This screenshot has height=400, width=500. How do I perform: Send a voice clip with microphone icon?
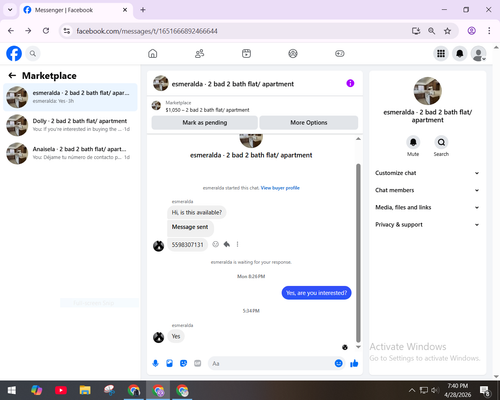(155, 363)
